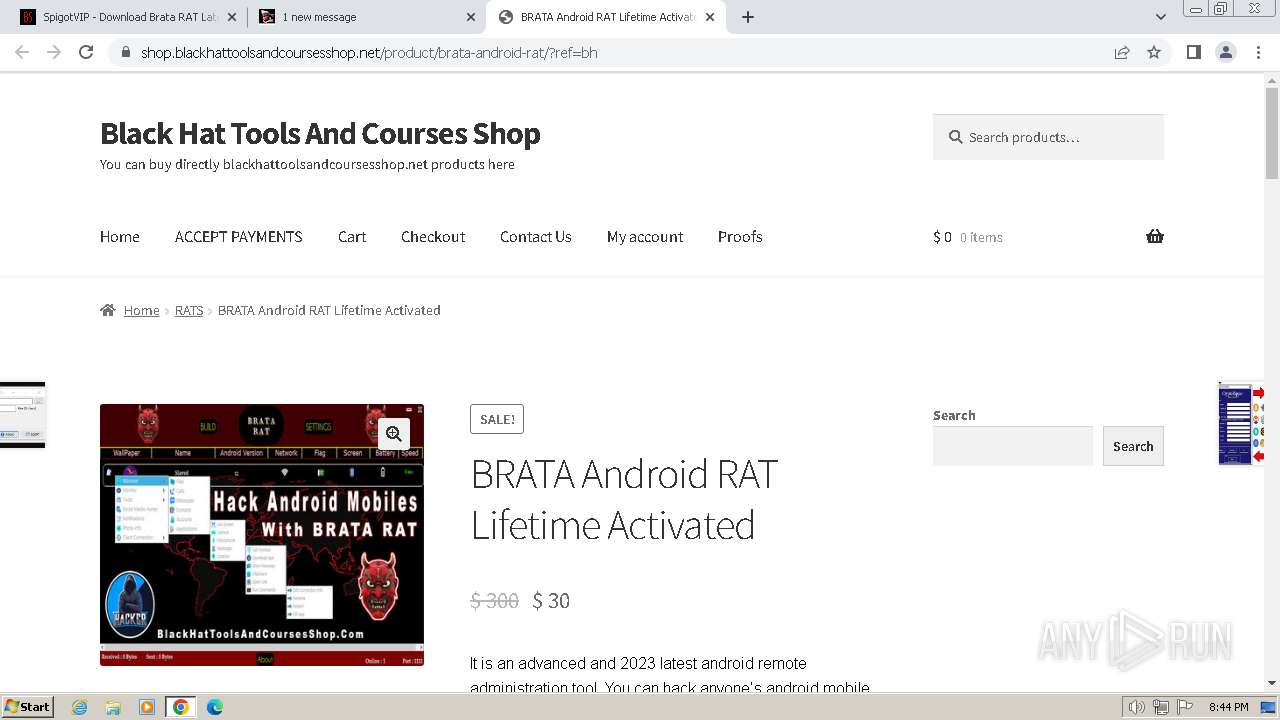Select the BRATA Android RAT tab
The height and width of the screenshot is (720, 1280).
(x=605, y=17)
